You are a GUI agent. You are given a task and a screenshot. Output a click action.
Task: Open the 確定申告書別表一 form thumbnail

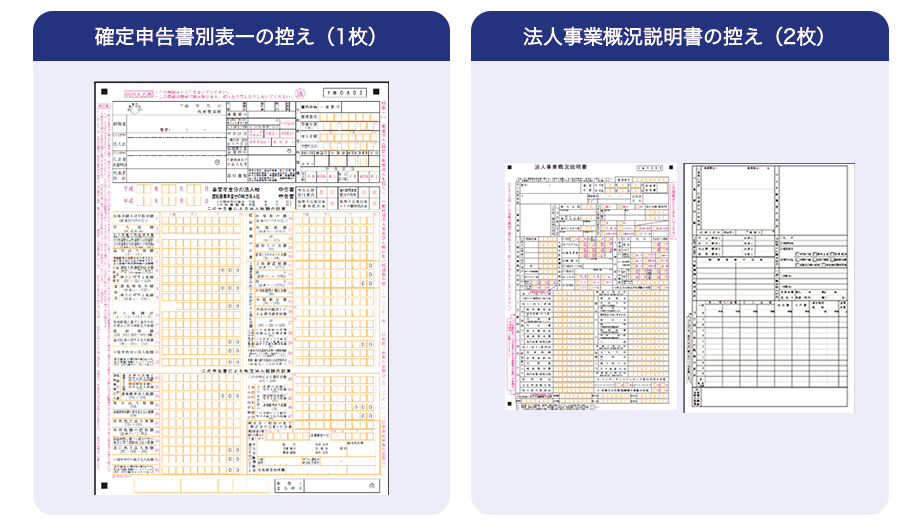[241, 288]
